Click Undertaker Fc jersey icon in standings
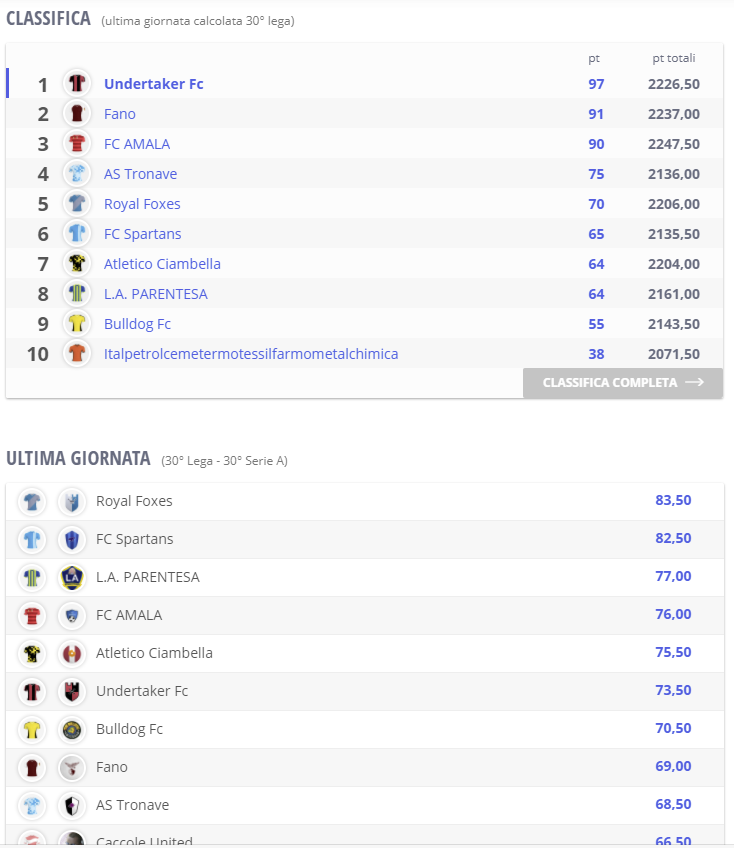This screenshot has height=848, width=734. coord(77,84)
